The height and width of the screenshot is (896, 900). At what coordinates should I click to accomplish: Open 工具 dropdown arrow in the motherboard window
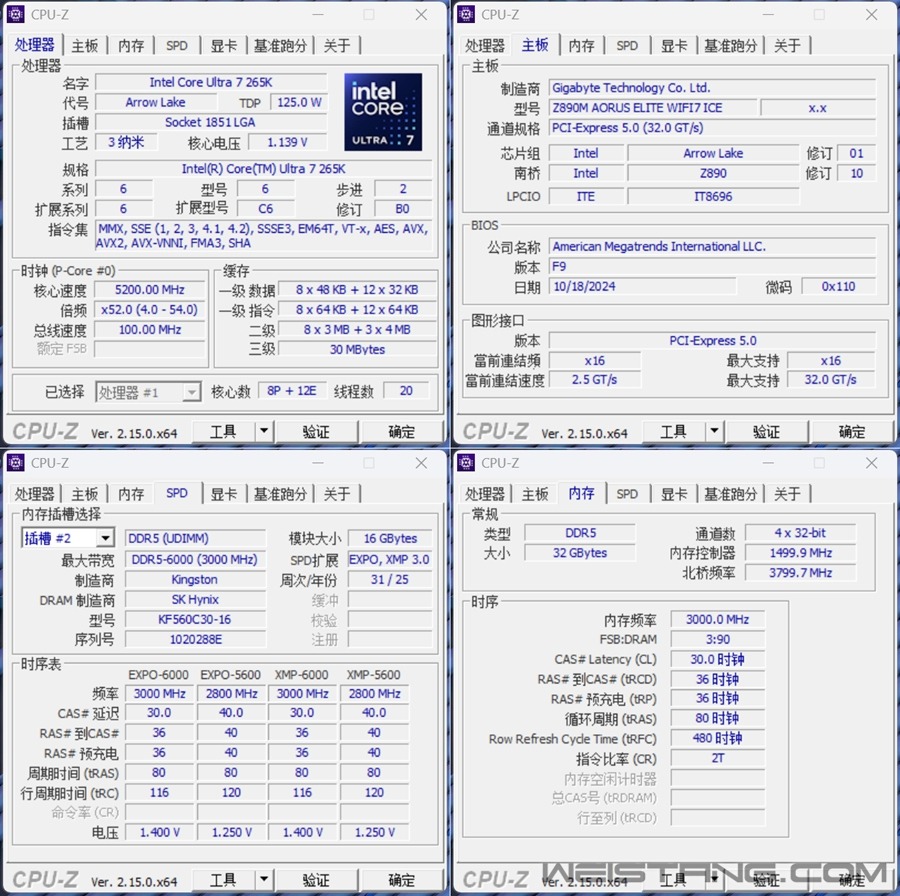pyautogui.click(x=714, y=430)
